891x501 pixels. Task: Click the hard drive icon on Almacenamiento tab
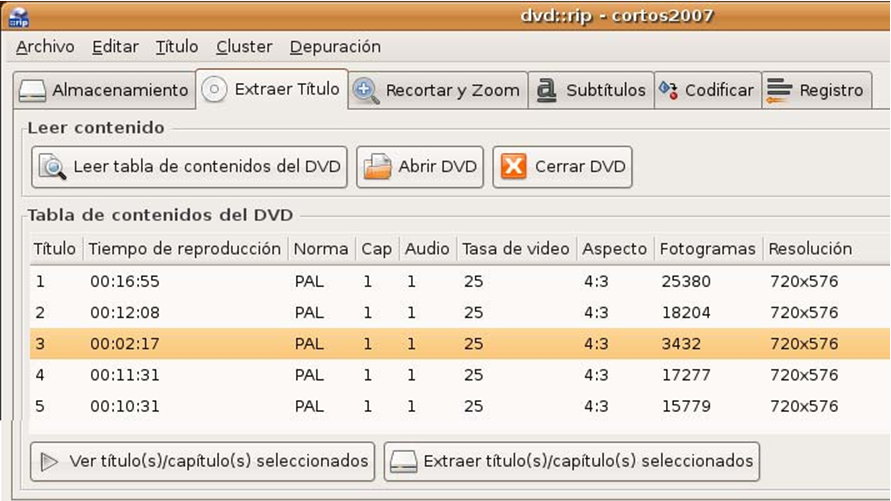[x=32, y=91]
